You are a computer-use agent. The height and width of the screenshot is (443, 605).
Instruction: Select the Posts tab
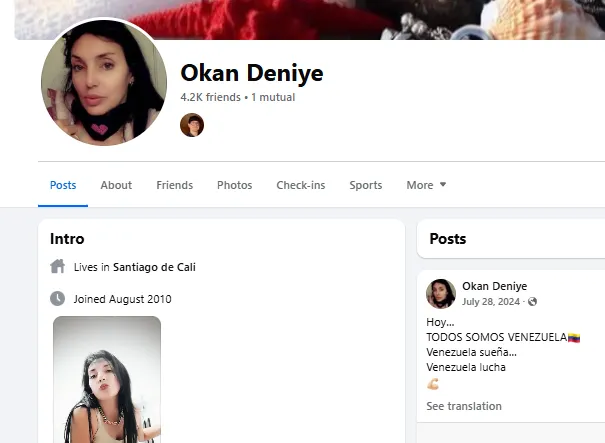63,185
